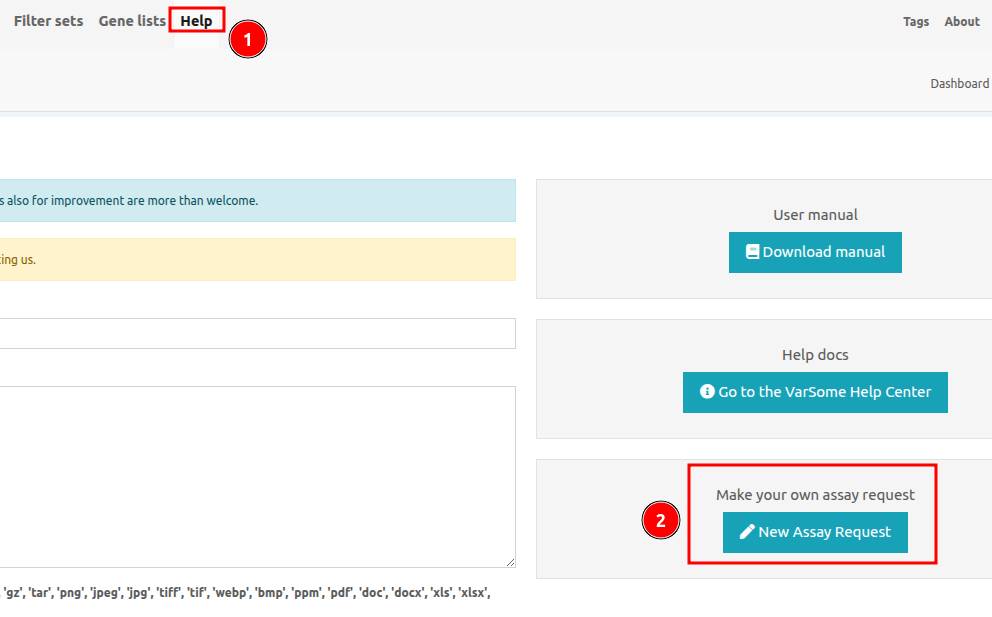Image resolution: width=992 pixels, height=617 pixels.
Task: Go to the Tags page
Action: (915, 22)
